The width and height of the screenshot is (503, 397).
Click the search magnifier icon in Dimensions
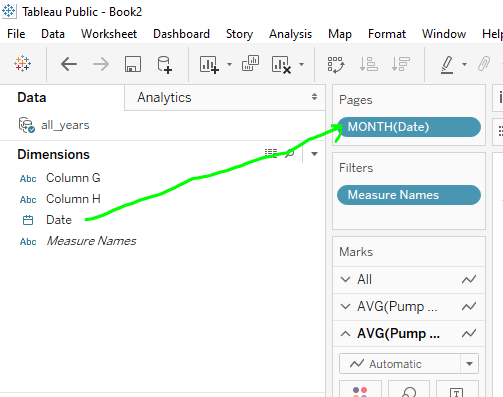pos(290,153)
